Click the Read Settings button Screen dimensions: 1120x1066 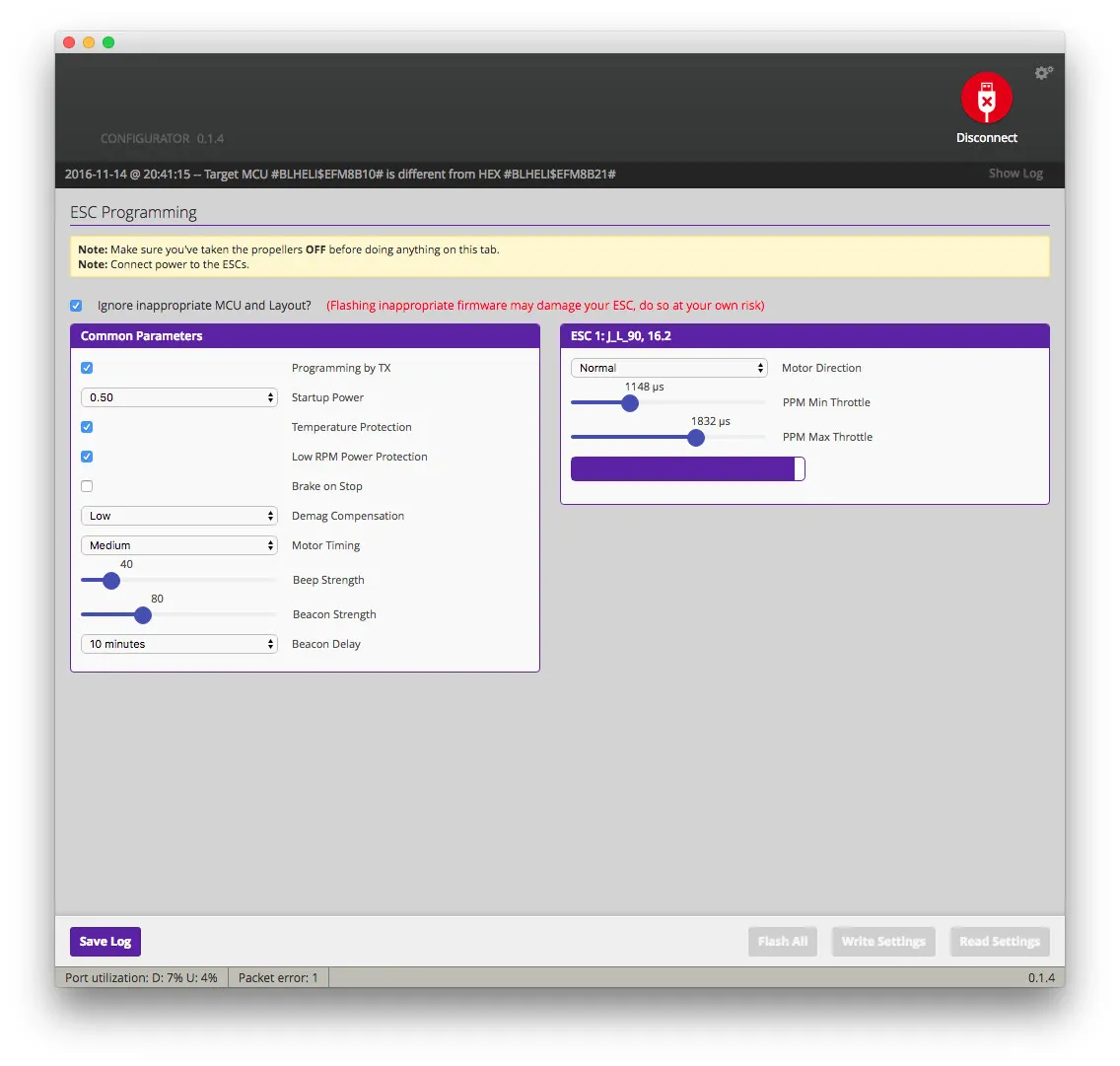pos(999,942)
